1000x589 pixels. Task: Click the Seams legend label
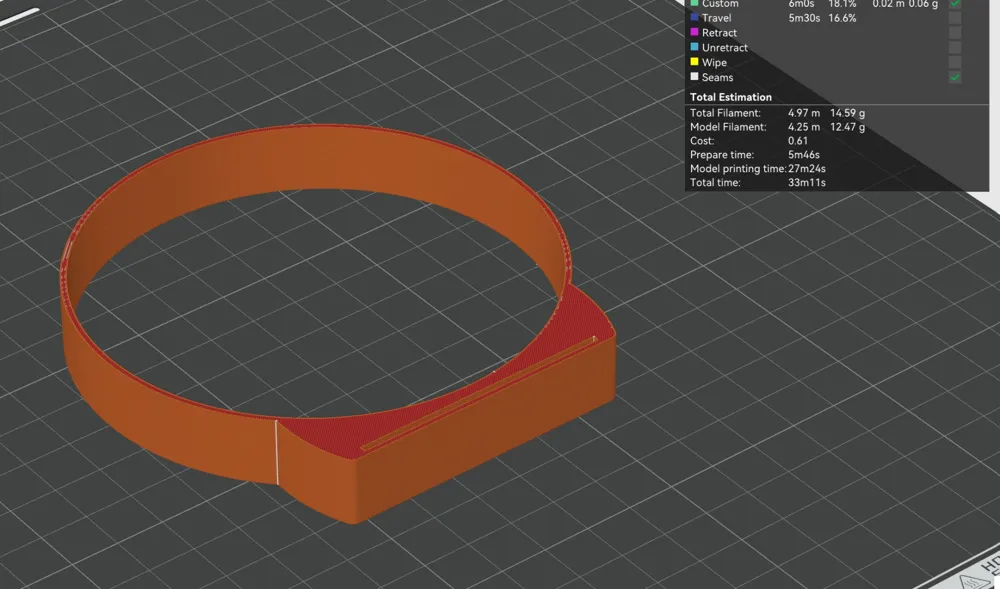[717, 77]
